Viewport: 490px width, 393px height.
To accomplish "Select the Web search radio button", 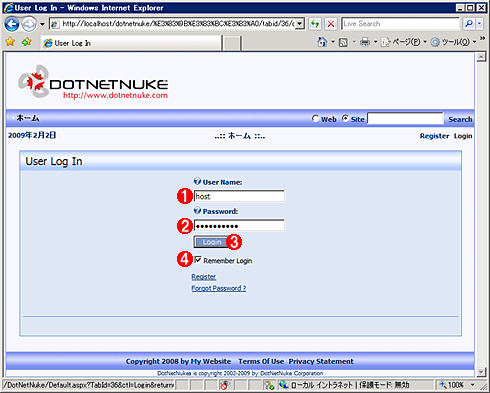I will click(x=315, y=118).
